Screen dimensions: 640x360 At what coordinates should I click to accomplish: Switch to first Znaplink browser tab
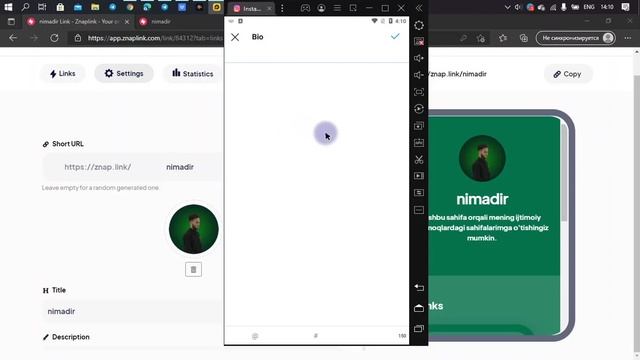tap(78, 22)
